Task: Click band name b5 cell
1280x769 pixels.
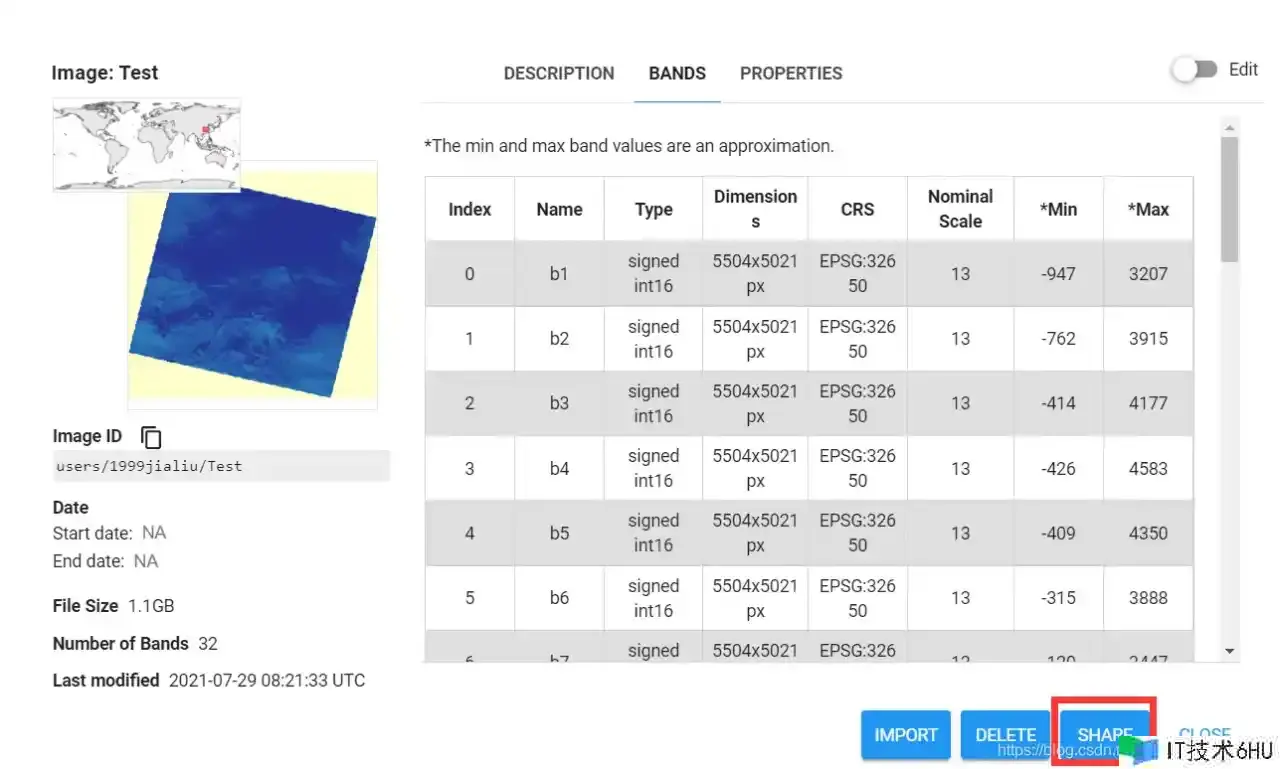Action: [559, 533]
